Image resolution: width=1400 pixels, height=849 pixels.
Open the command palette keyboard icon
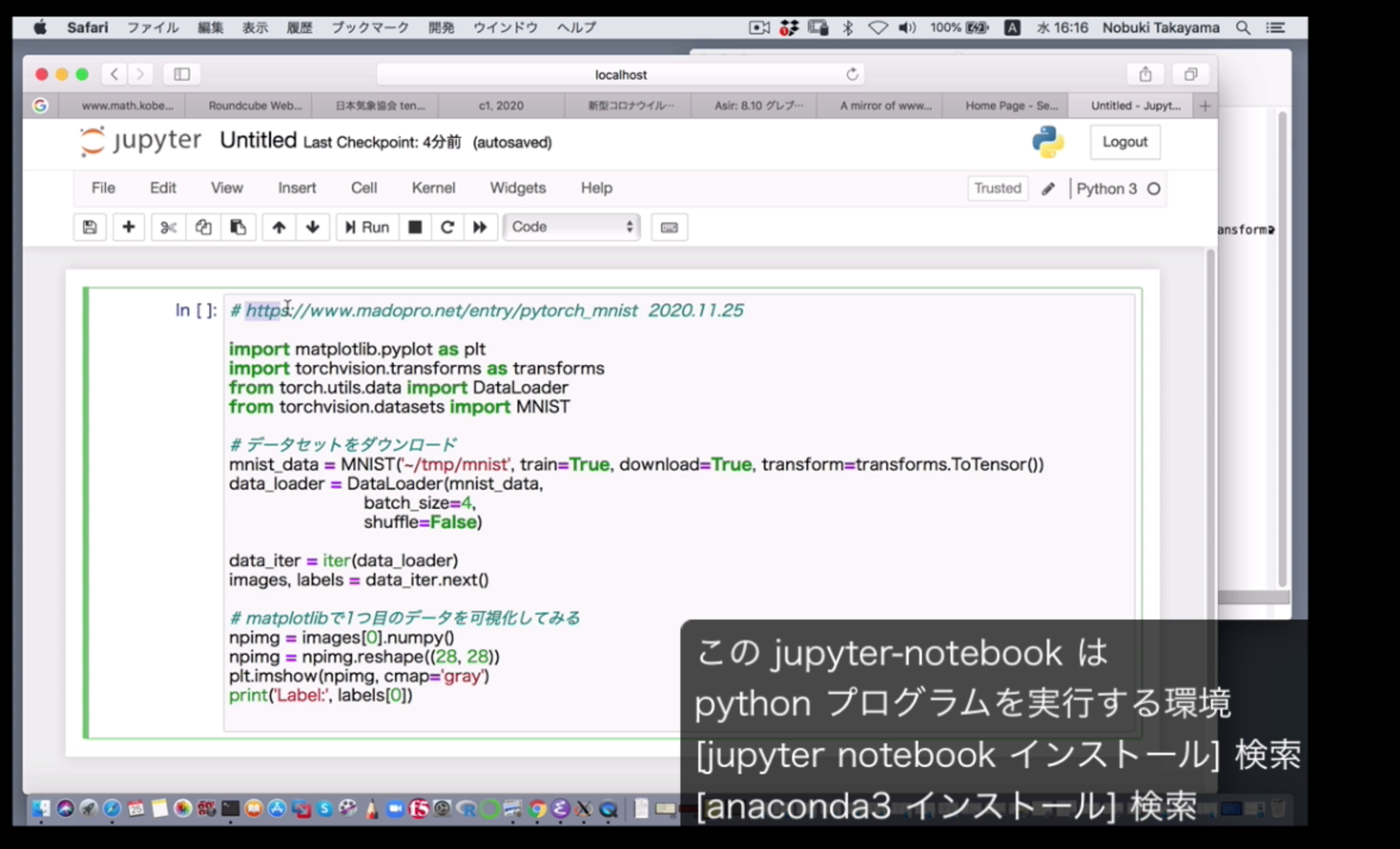point(669,227)
